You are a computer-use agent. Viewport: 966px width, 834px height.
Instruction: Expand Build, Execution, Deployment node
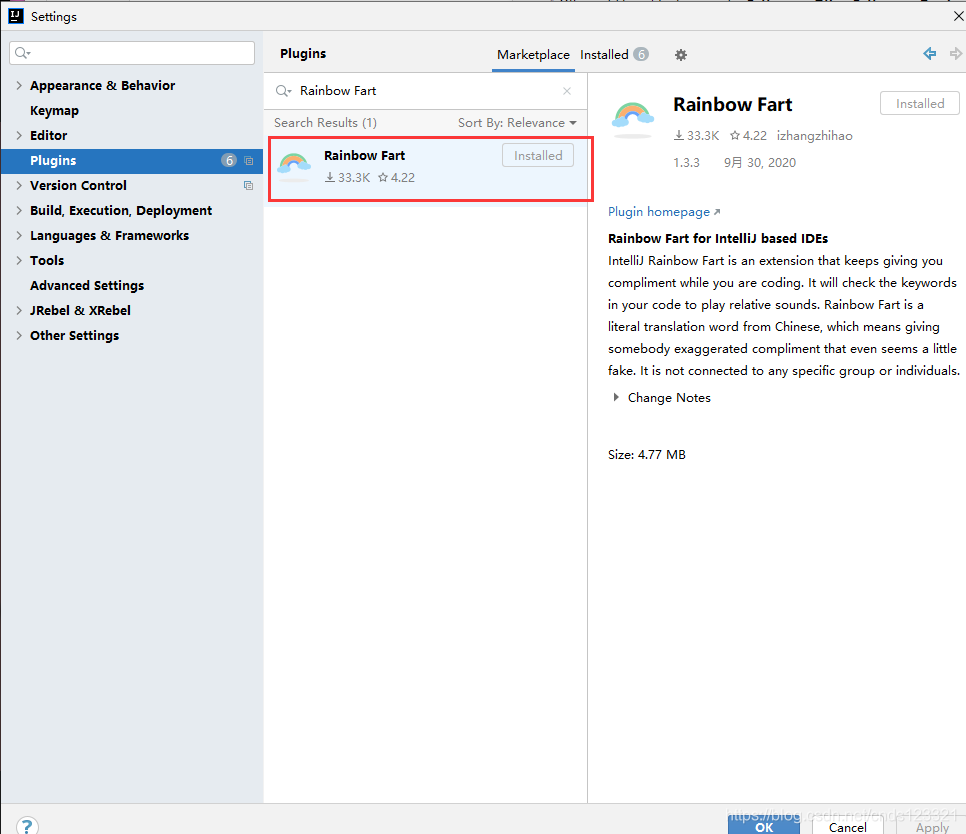pyautogui.click(x=18, y=211)
